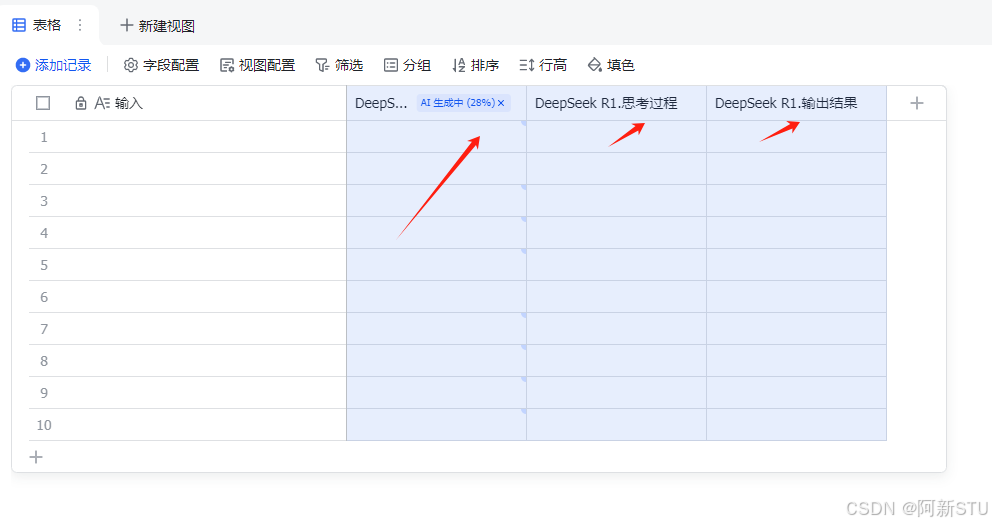
Task: Tick the select-all checkbox in header
Action: [x=43, y=103]
